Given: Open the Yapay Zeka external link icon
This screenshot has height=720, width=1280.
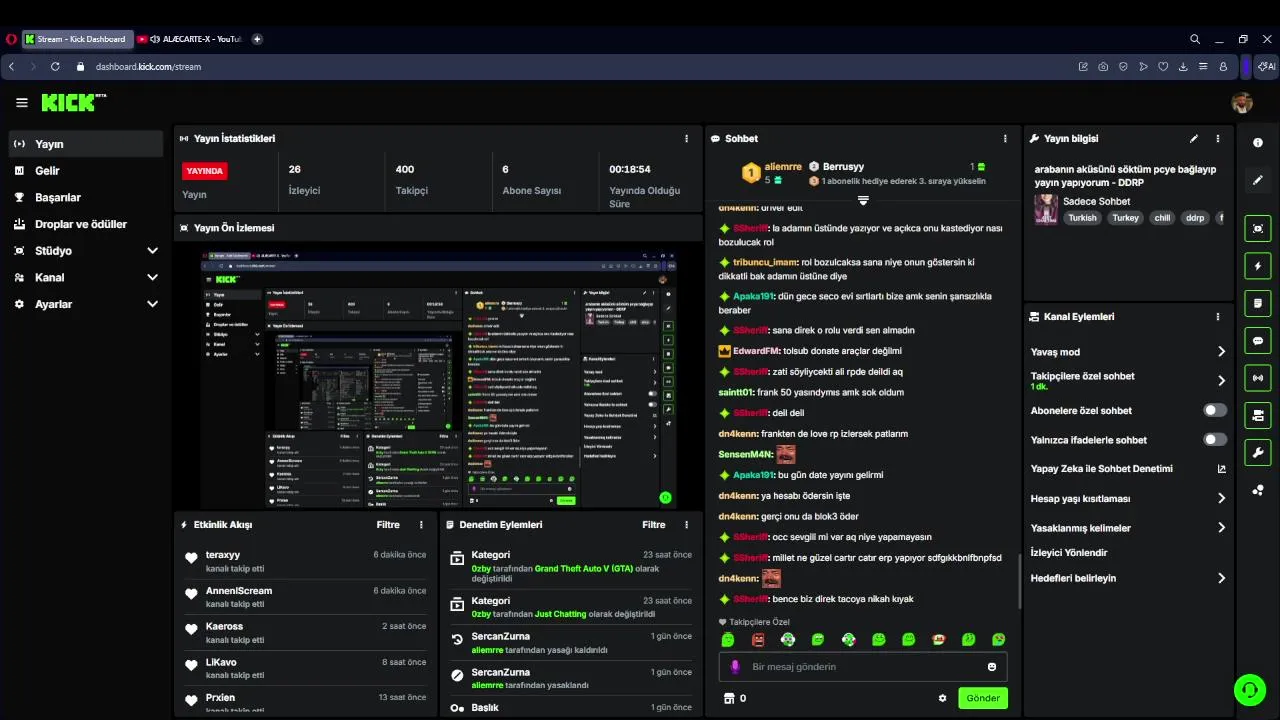Looking at the screenshot, I should tap(1221, 469).
